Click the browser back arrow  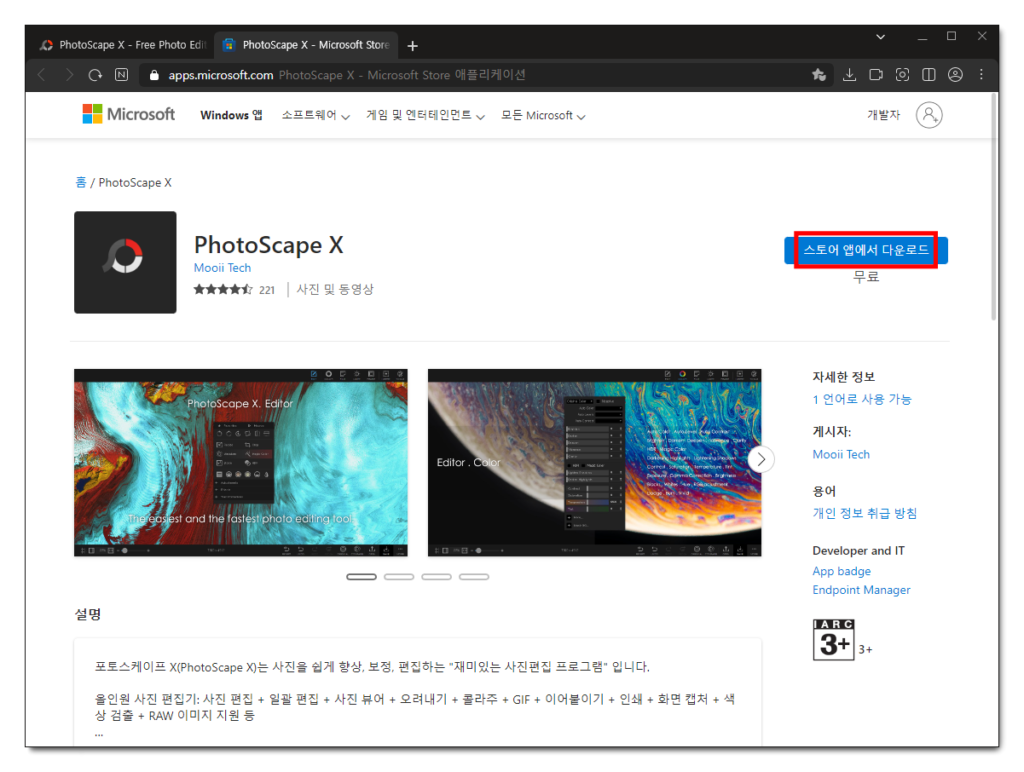click(42, 74)
